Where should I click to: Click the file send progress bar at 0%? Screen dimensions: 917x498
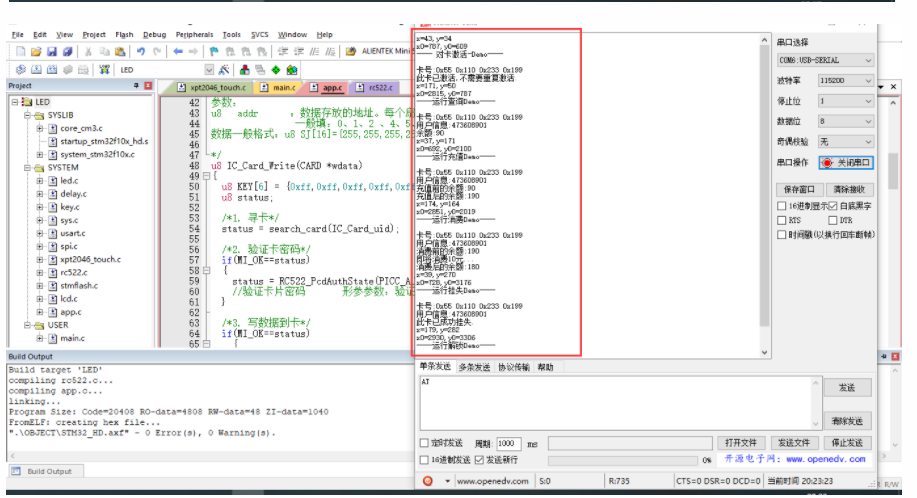click(623, 461)
